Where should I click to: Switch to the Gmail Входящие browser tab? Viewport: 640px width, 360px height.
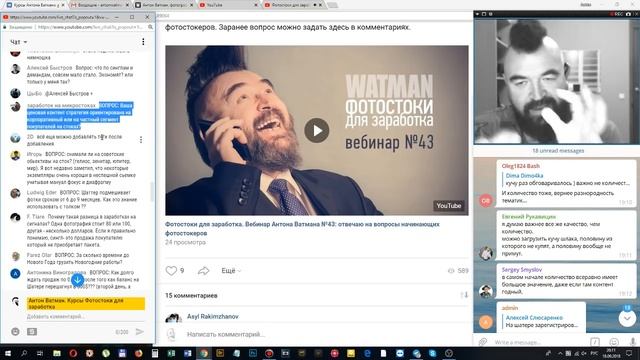(99, 5)
